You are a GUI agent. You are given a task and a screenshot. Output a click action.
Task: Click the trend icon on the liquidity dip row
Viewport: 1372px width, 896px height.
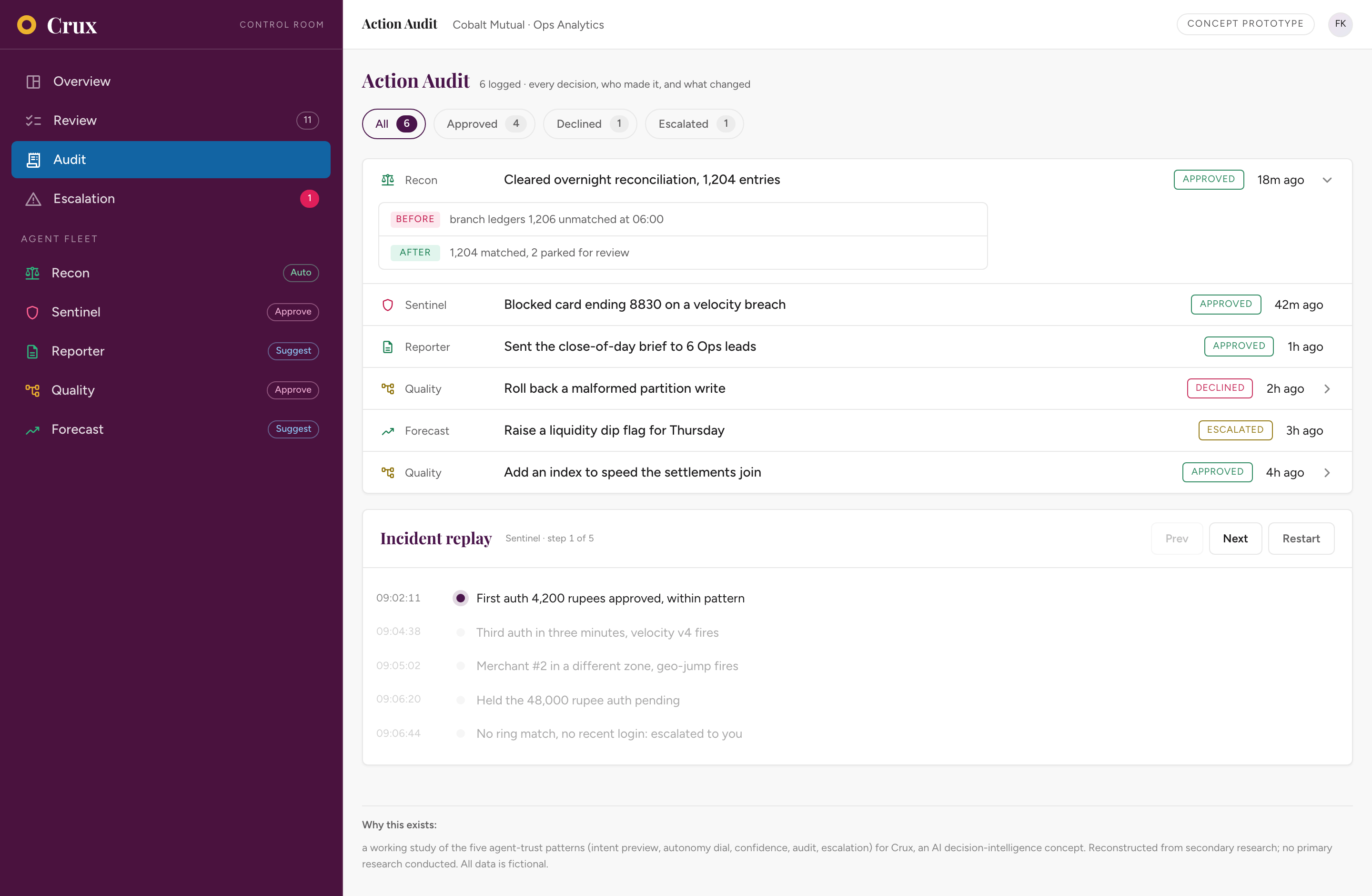point(388,431)
